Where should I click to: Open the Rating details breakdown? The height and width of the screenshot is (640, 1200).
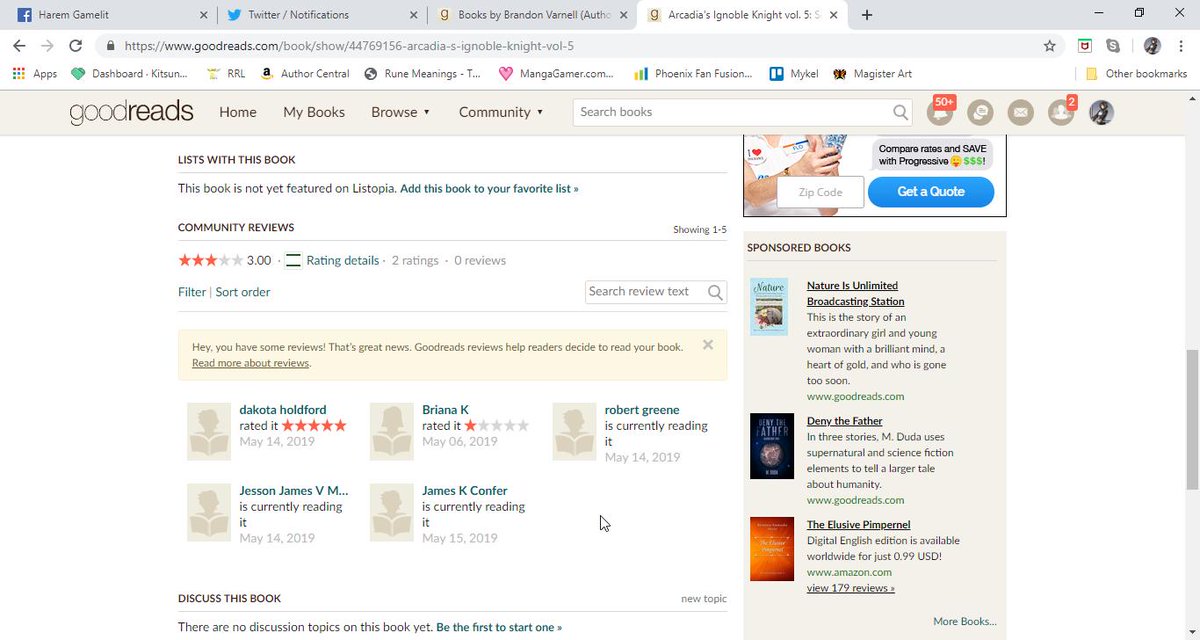tap(343, 260)
